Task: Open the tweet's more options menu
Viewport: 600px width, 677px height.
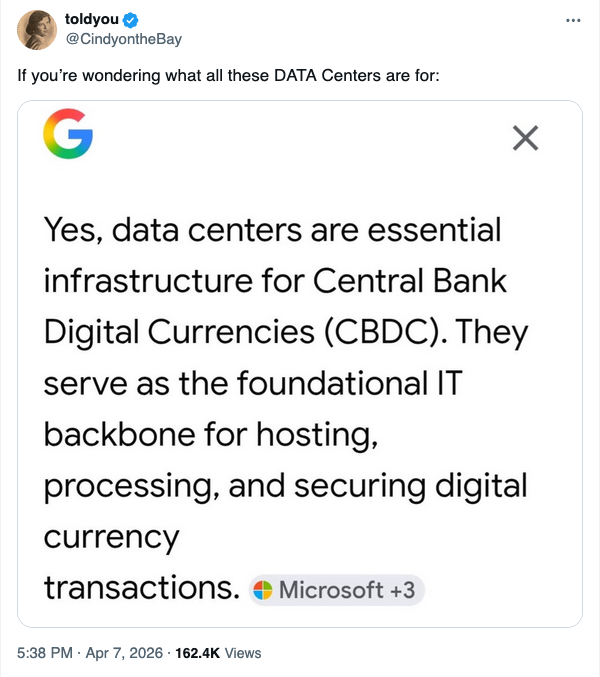Action: [x=572, y=20]
